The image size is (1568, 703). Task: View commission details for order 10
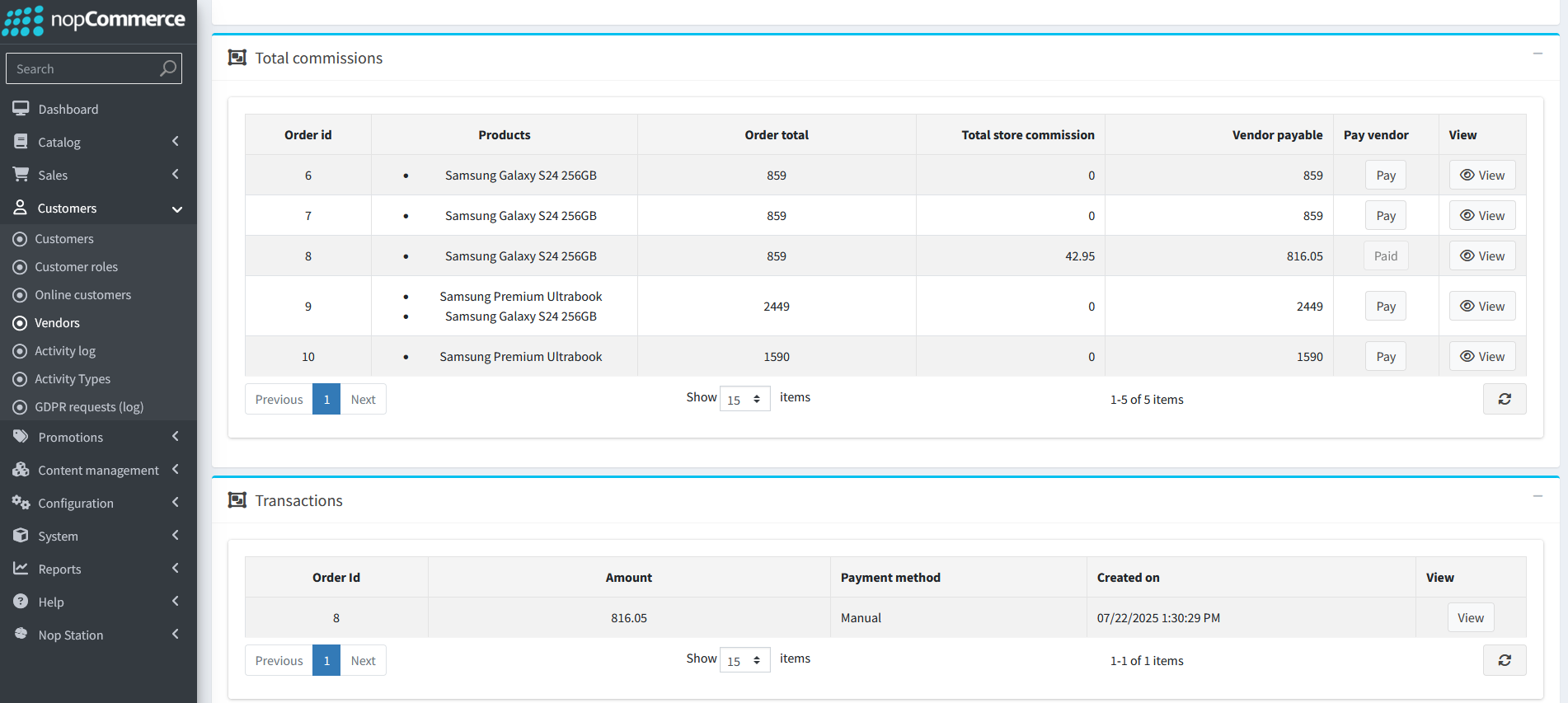pos(1482,357)
